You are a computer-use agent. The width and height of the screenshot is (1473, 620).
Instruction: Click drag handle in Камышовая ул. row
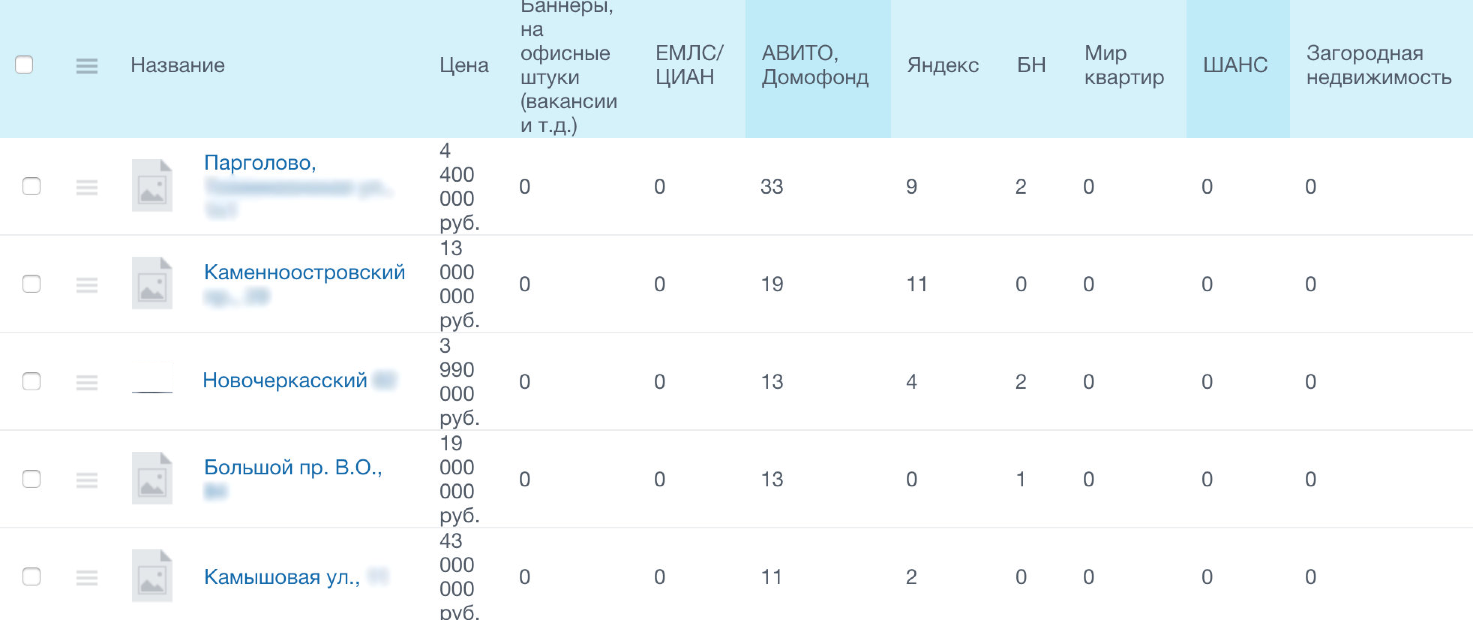tap(87, 577)
